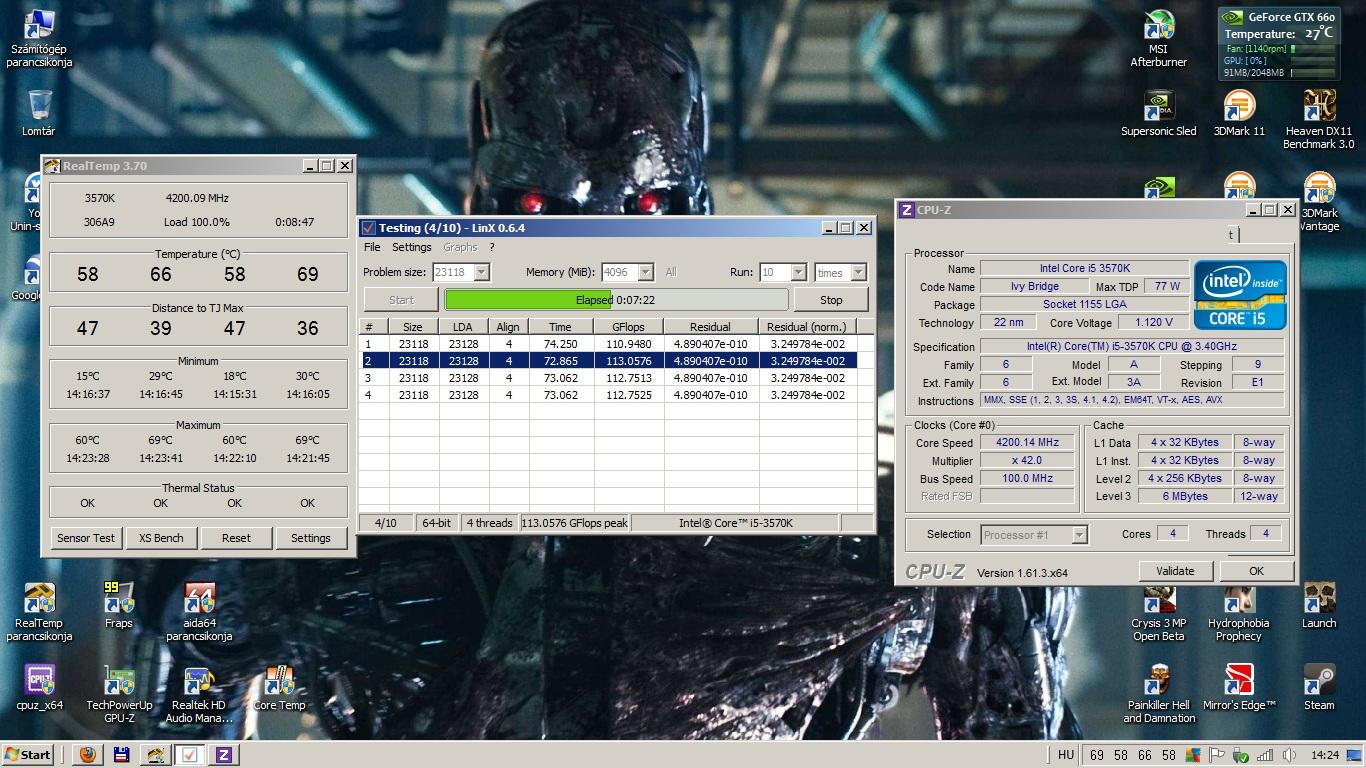Click Firefox icon in taskbar quick launch
The height and width of the screenshot is (768, 1366).
[x=87, y=755]
